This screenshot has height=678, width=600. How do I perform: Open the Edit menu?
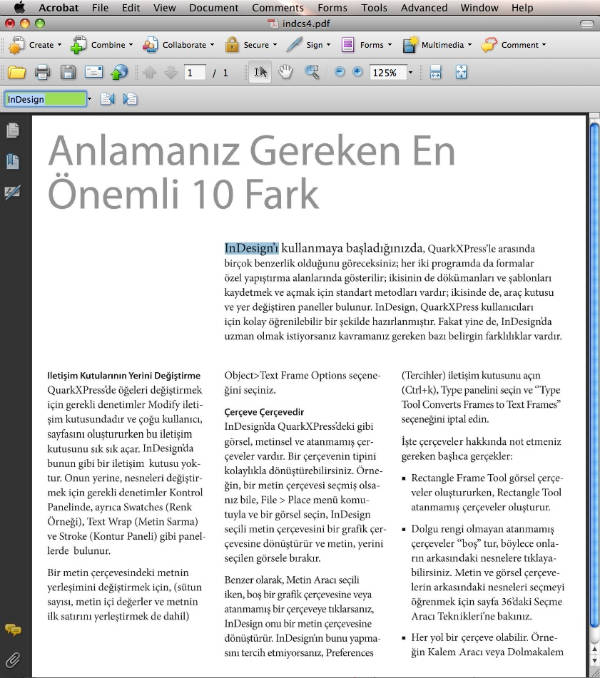click(x=131, y=8)
